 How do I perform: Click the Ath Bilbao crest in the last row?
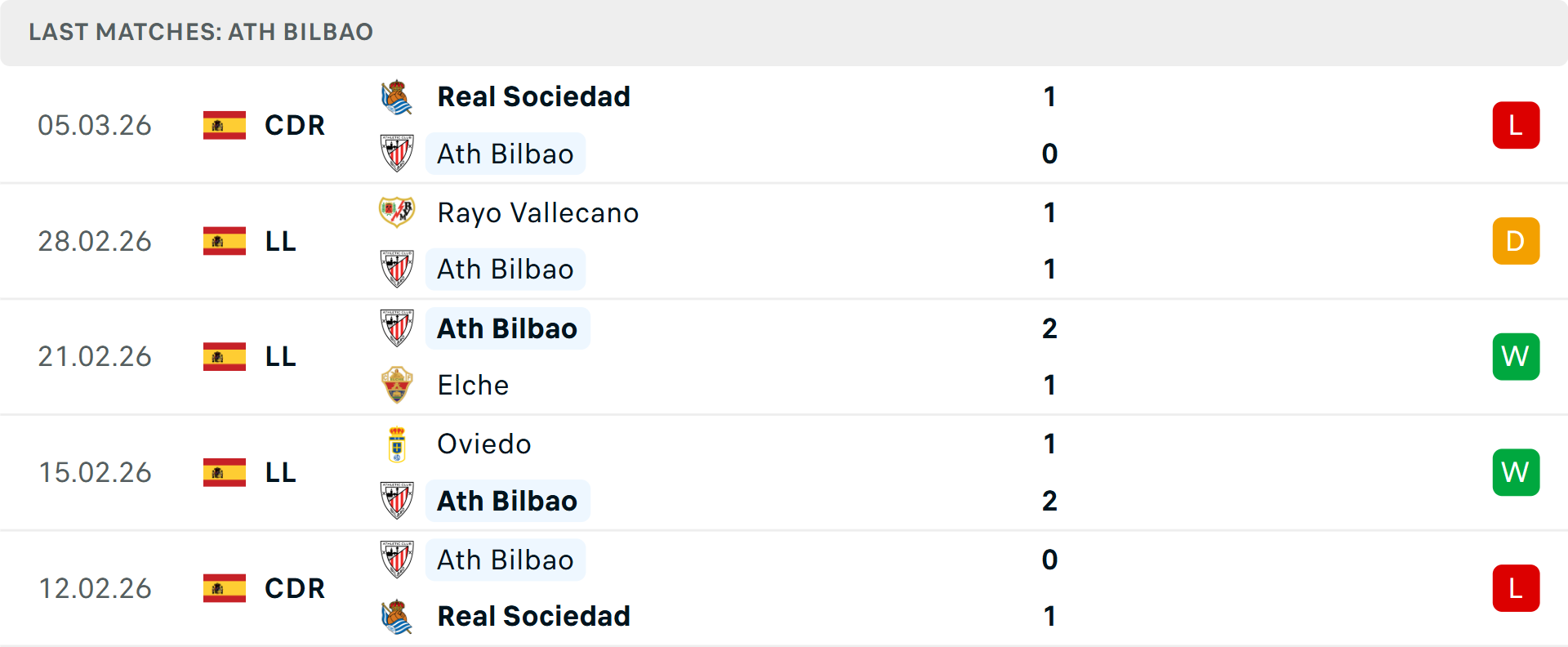(398, 560)
